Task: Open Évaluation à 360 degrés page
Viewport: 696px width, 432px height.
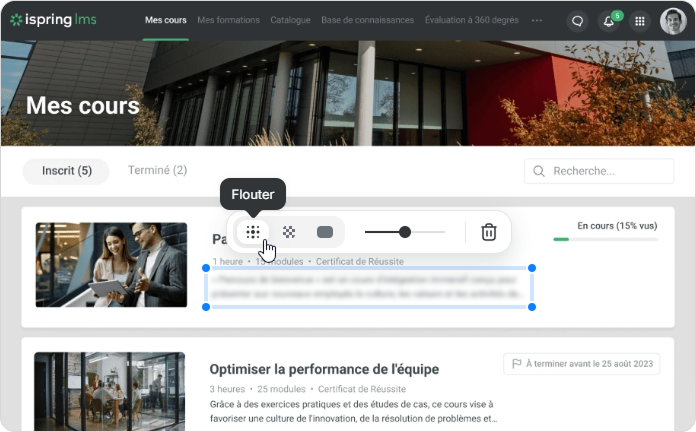Action: pos(471,20)
